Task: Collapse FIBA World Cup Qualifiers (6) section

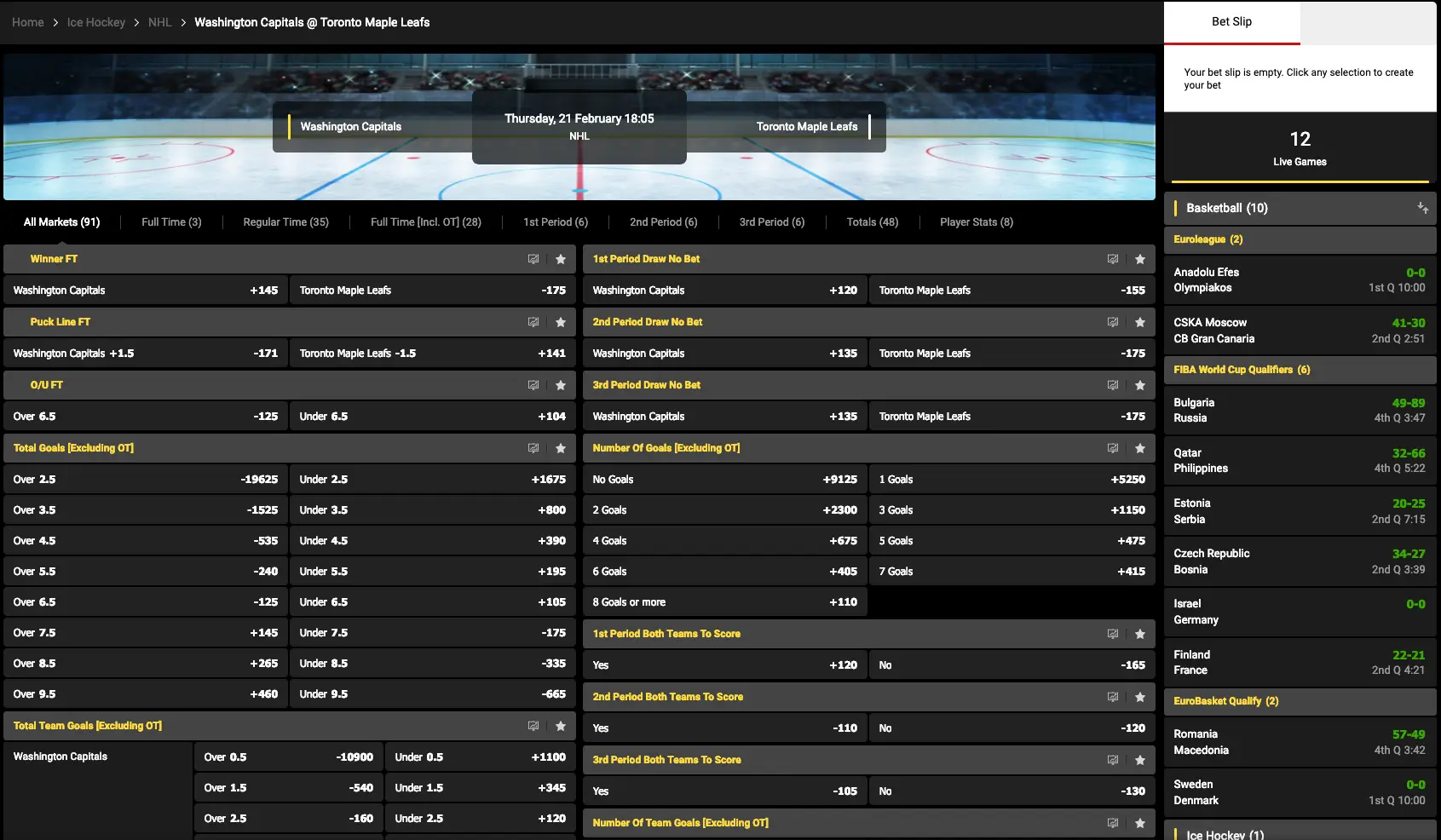Action: (x=1300, y=370)
